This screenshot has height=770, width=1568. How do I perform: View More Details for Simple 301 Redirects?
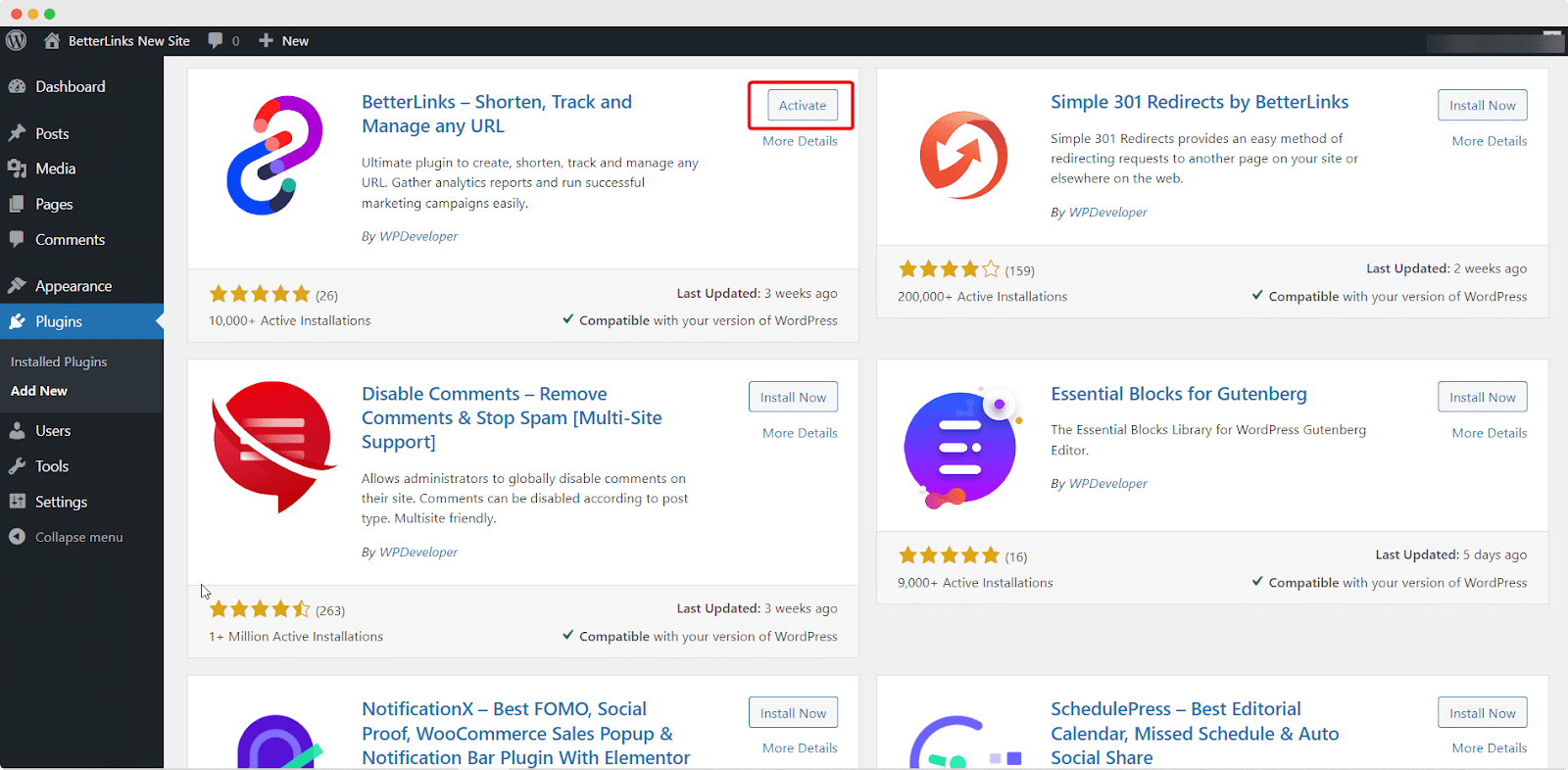point(1490,141)
